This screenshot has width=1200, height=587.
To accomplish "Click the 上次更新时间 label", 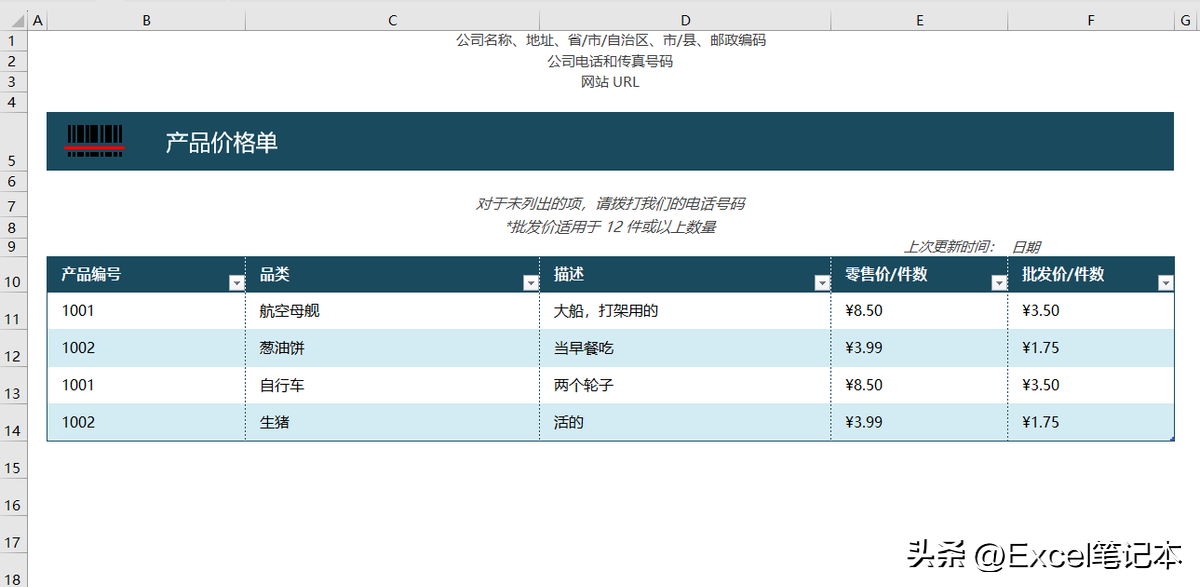I will click(x=950, y=247).
